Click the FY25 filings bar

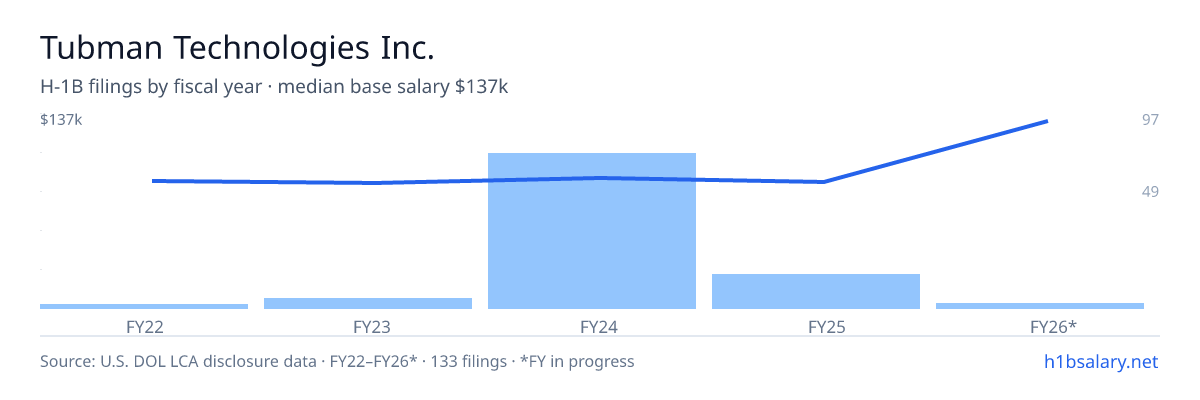(816, 291)
